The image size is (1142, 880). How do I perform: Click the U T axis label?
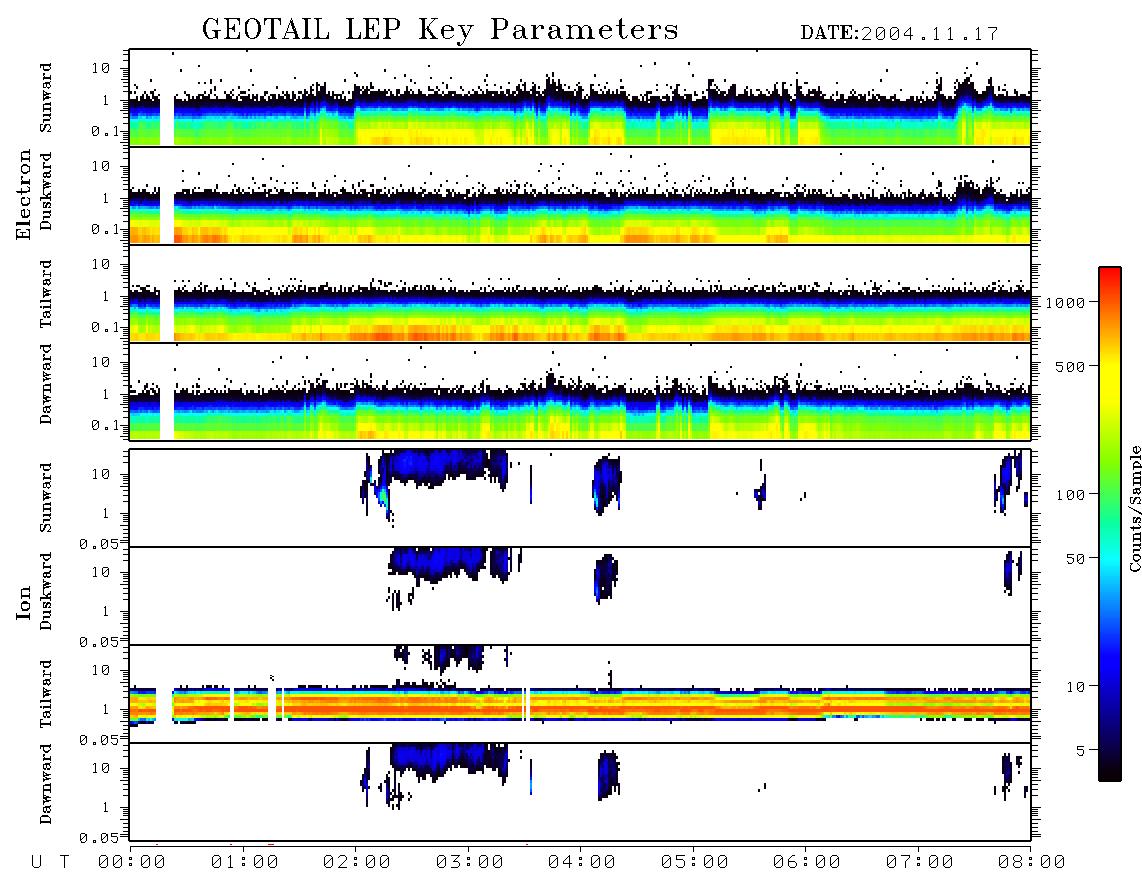tap(50, 862)
